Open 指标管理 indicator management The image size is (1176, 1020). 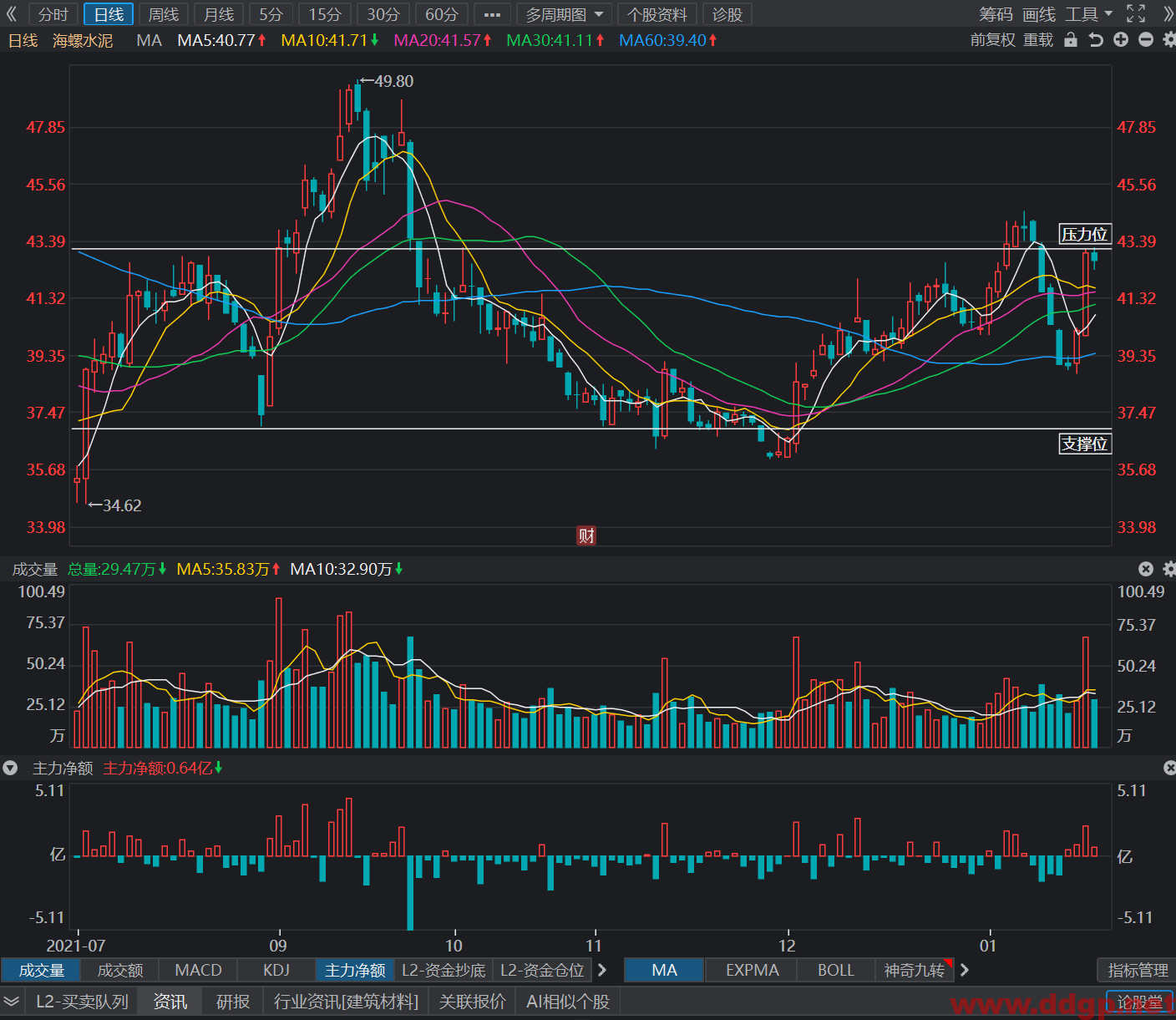click(x=1138, y=970)
